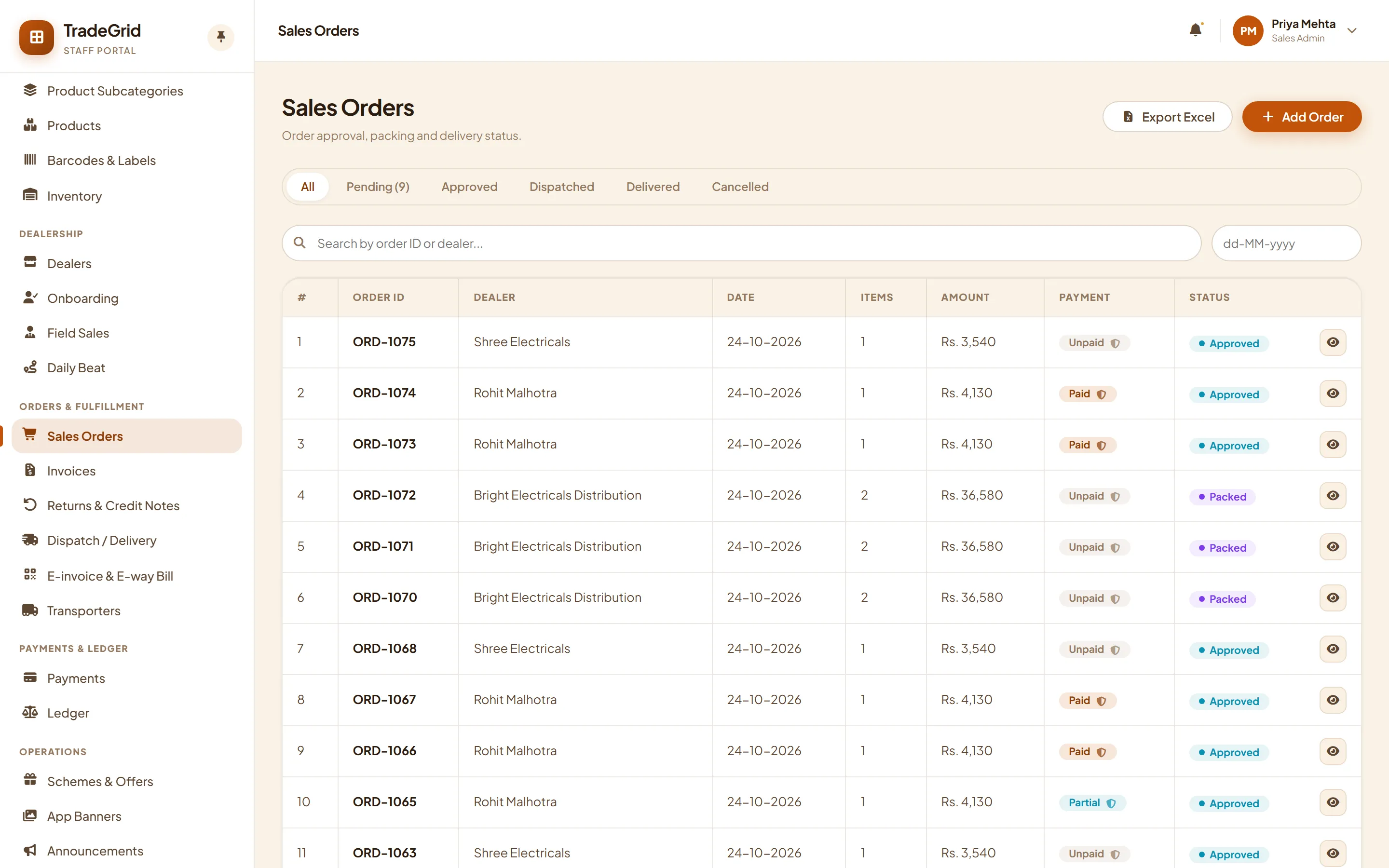Select the Approved tab
The image size is (1389, 868).
click(x=469, y=187)
